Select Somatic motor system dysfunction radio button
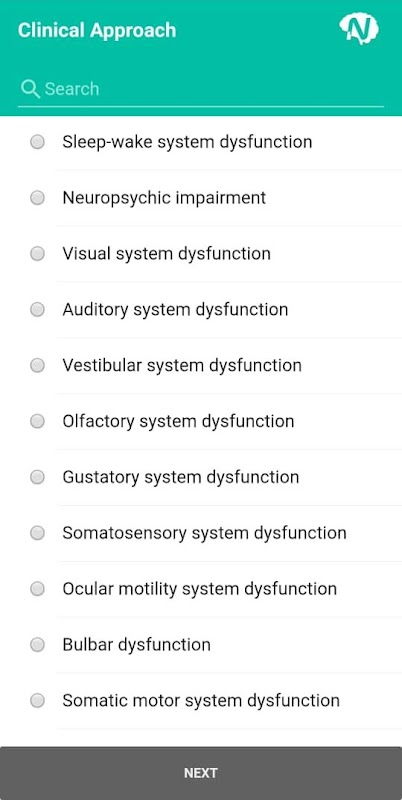402x800 pixels. pyautogui.click(x=37, y=701)
